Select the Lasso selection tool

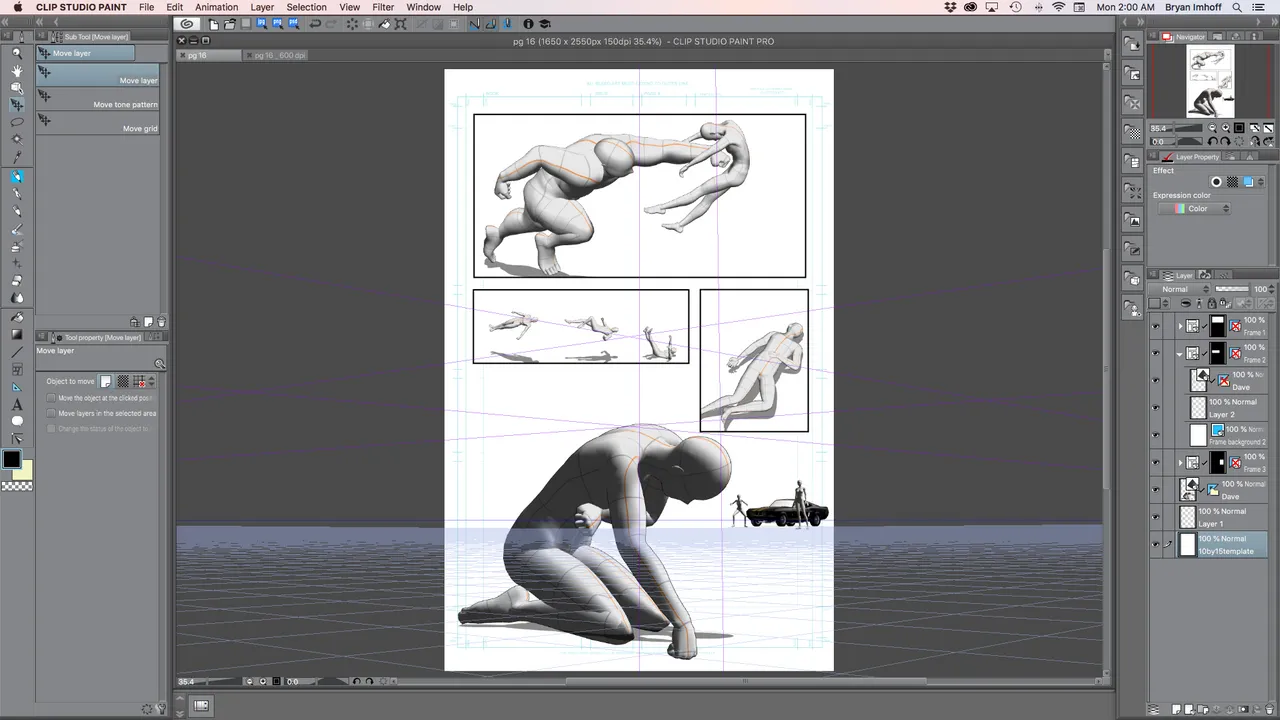click(x=17, y=122)
